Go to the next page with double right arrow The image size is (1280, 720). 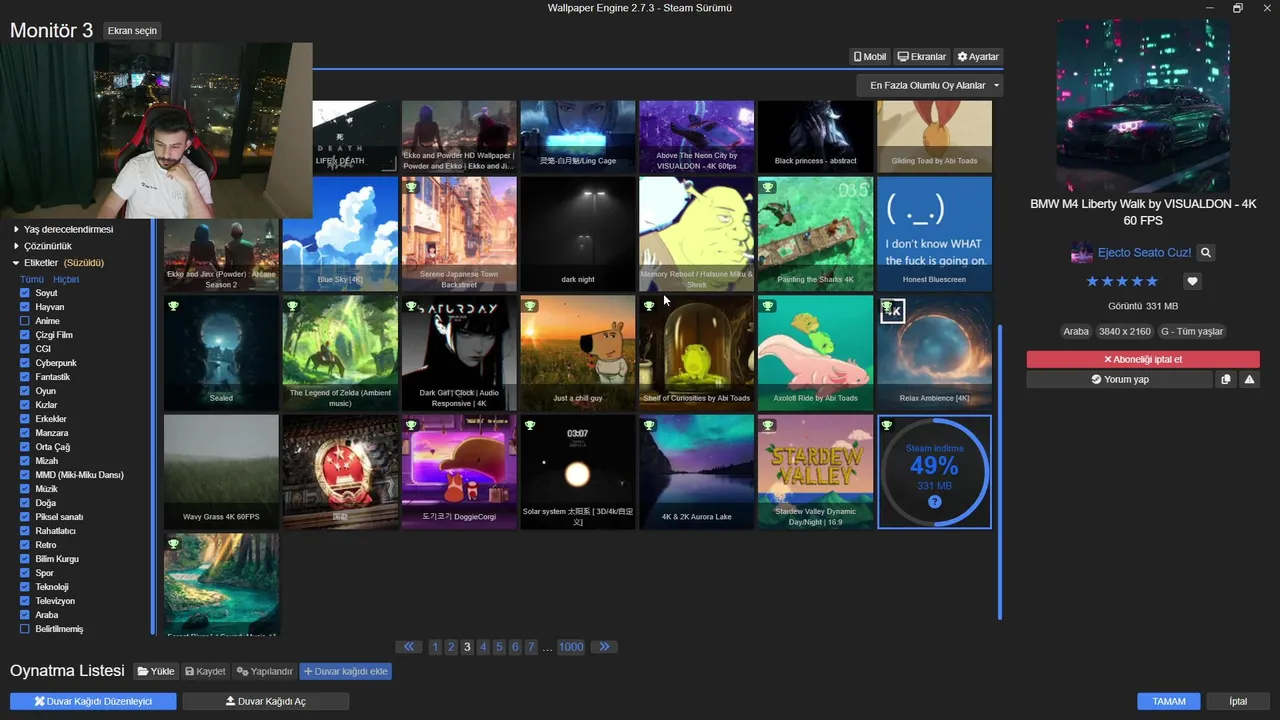click(604, 647)
